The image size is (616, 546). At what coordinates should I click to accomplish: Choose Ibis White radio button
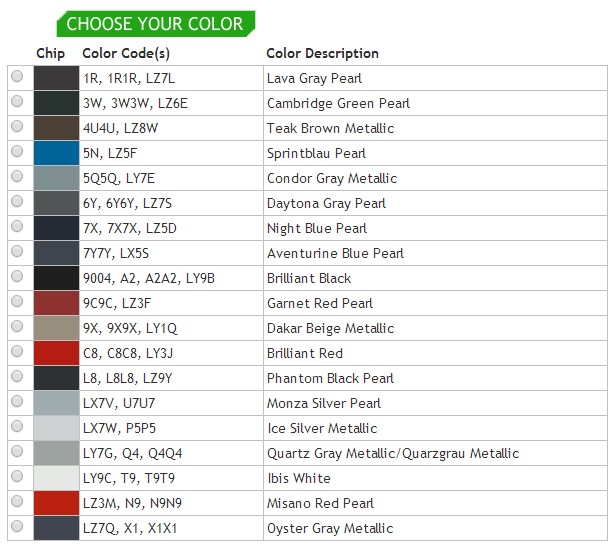17,477
